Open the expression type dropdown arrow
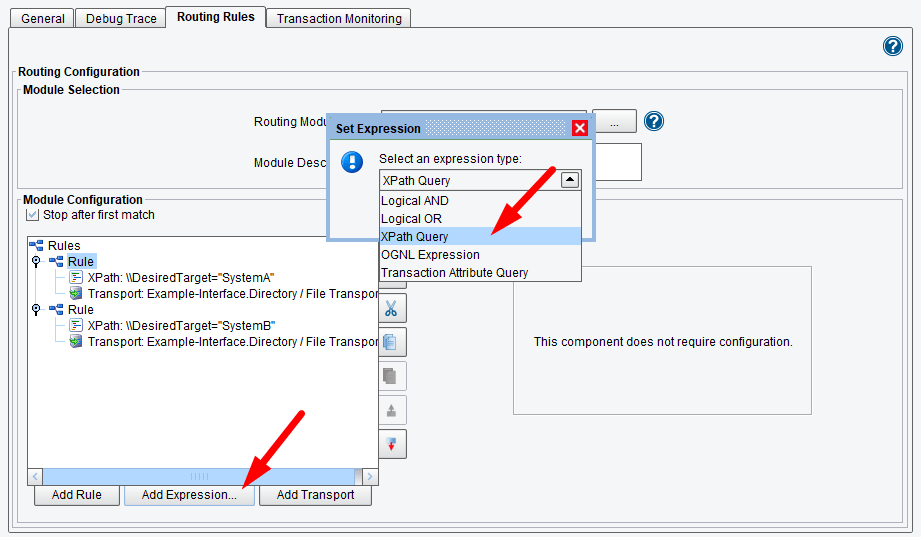Screen dimensions: 921x537 (569, 180)
